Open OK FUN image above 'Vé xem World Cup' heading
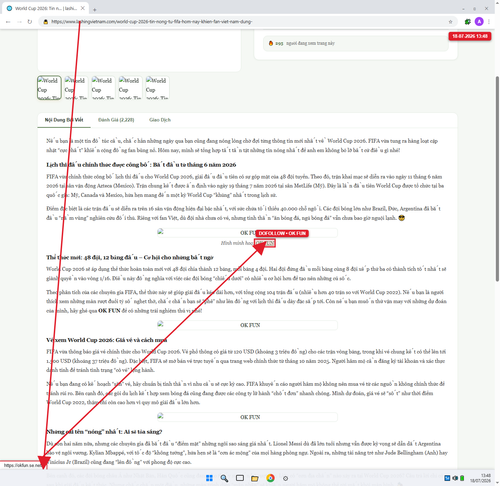This screenshot has width=500, height=486. click(x=247, y=325)
